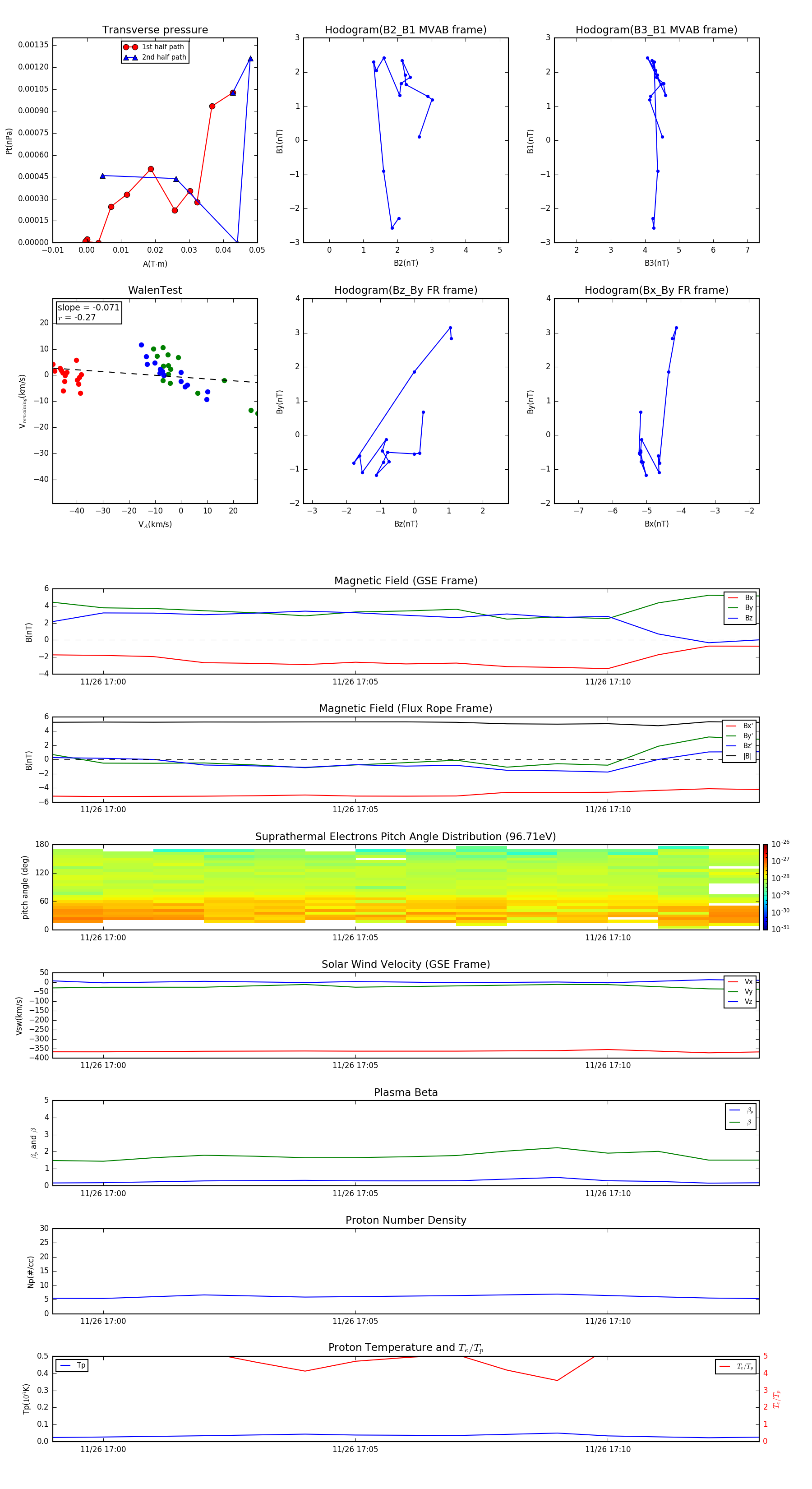The width and height of the screenshot is (812, 1489).
Task: Click the 'Hodogram(Bz_By FR frame)' title
Action: click(x=406, y=290)
